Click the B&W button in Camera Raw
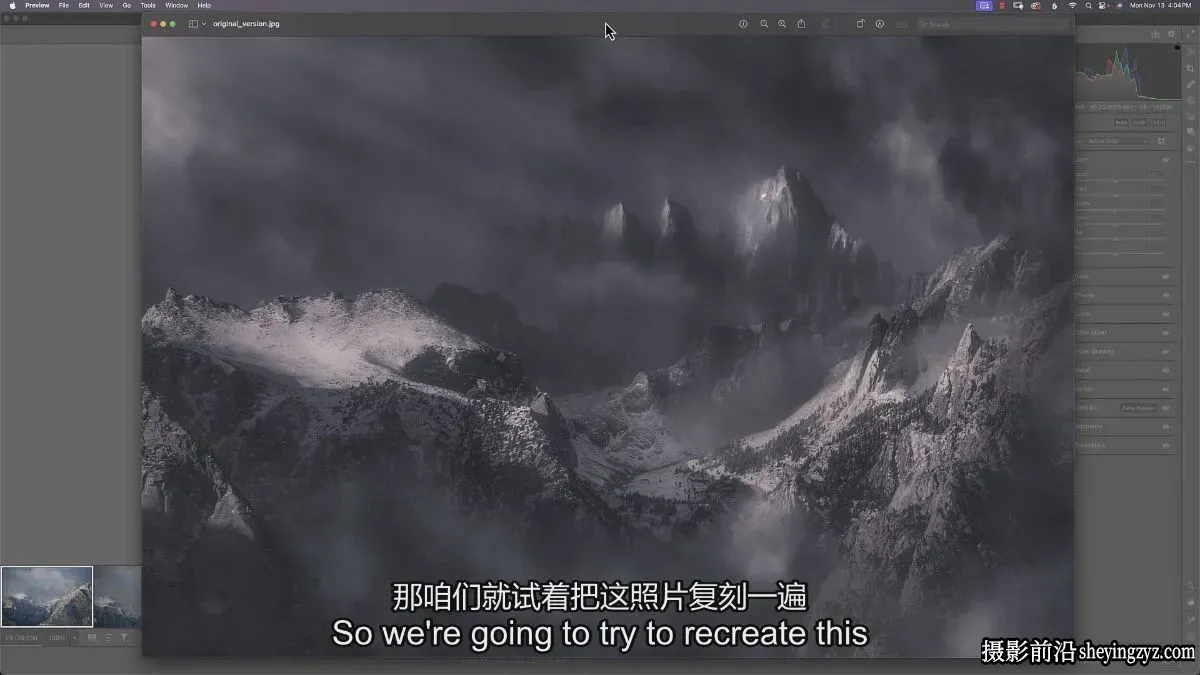Screen dimensions: 1200x675 pyautogui.click(x=1140, y=122)
